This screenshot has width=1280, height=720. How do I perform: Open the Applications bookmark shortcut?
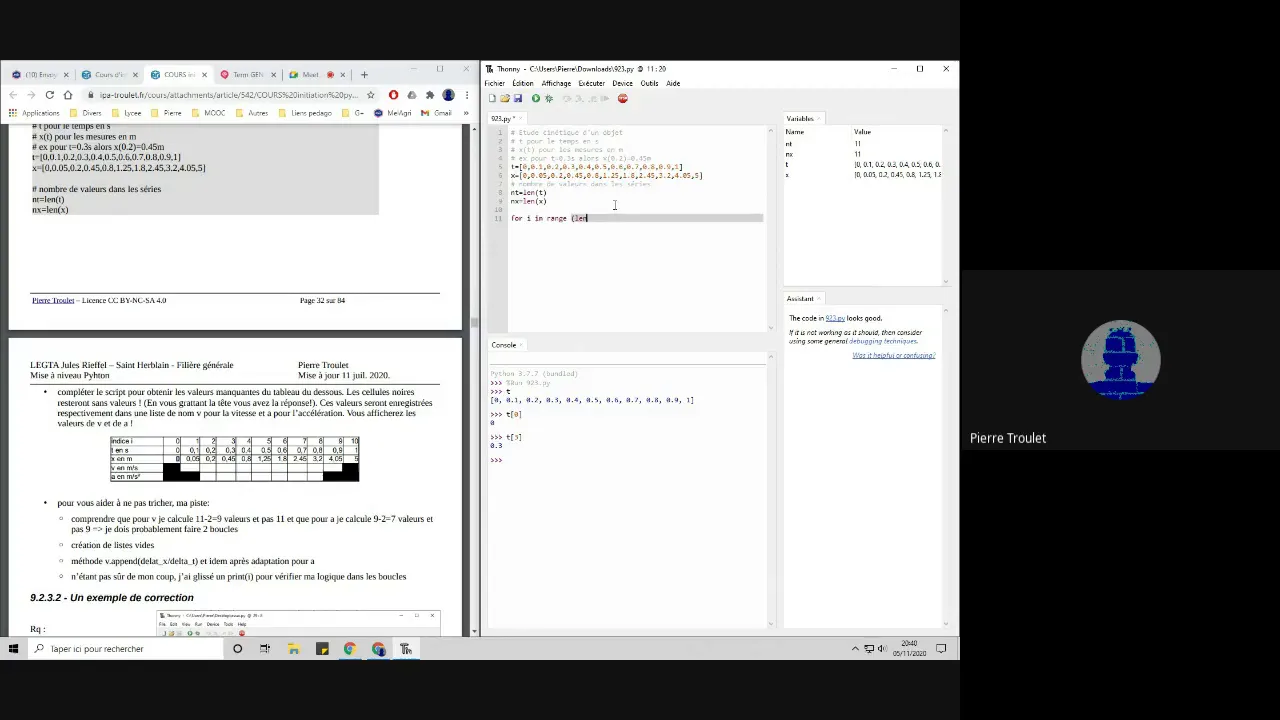34,113
